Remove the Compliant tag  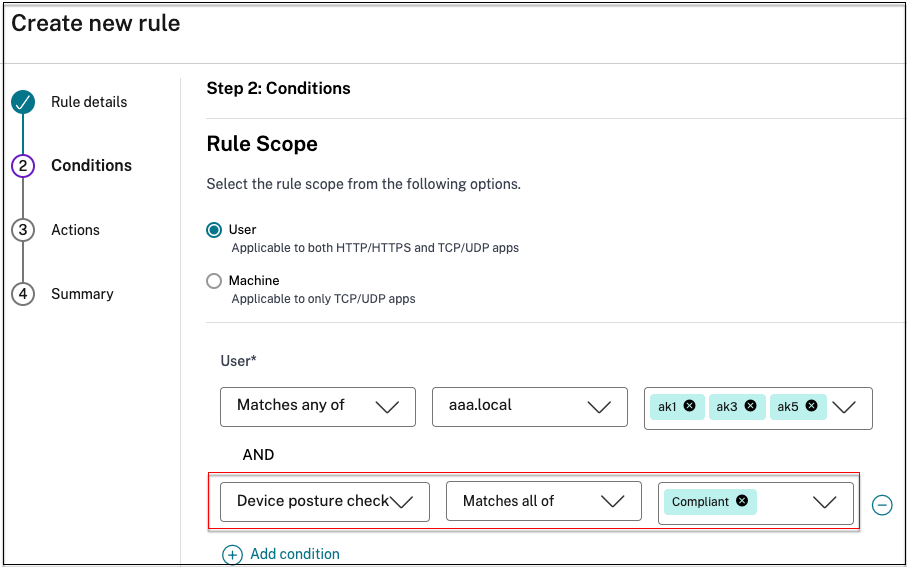(742, 501)
